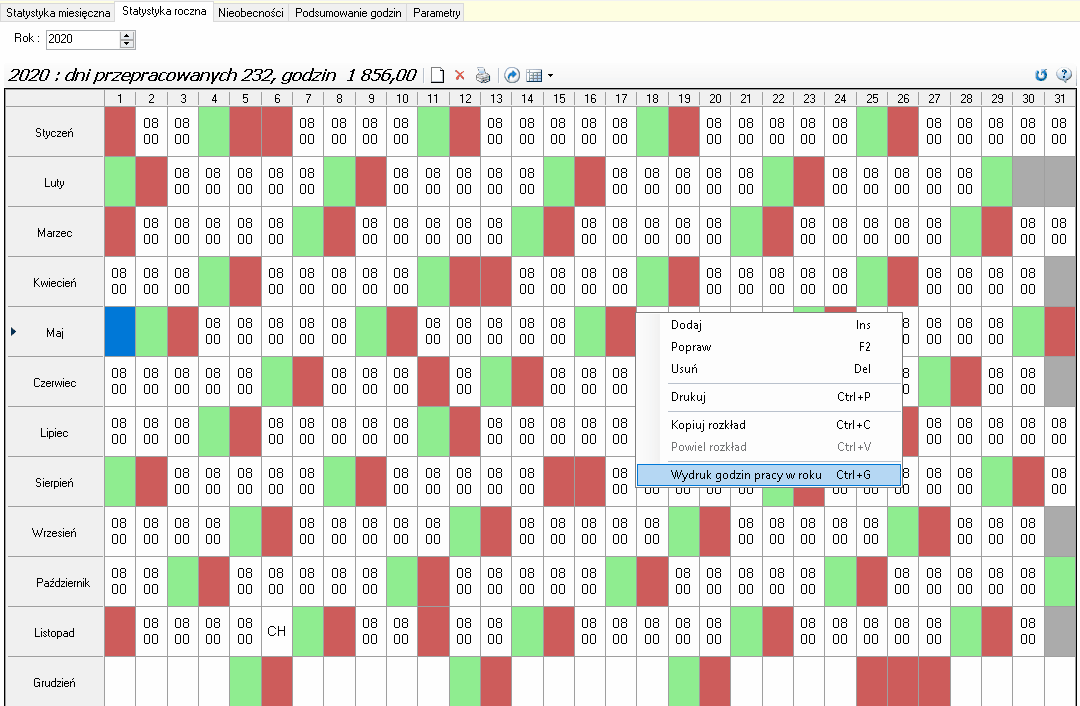Image resolution: width=1080 pixels, height=706 pixels.
Task: Select the green Grudzień day 5 cell
Action: 245,682
